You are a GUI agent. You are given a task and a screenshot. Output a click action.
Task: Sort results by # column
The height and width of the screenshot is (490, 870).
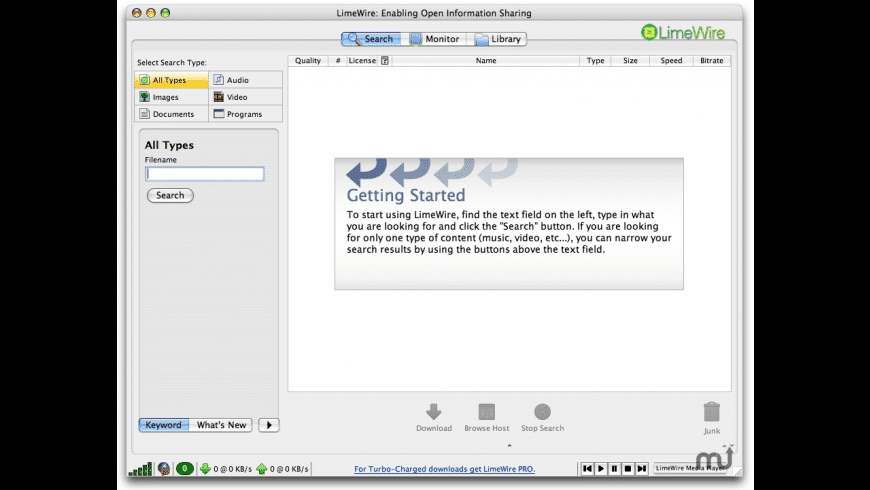pos(337,60)
